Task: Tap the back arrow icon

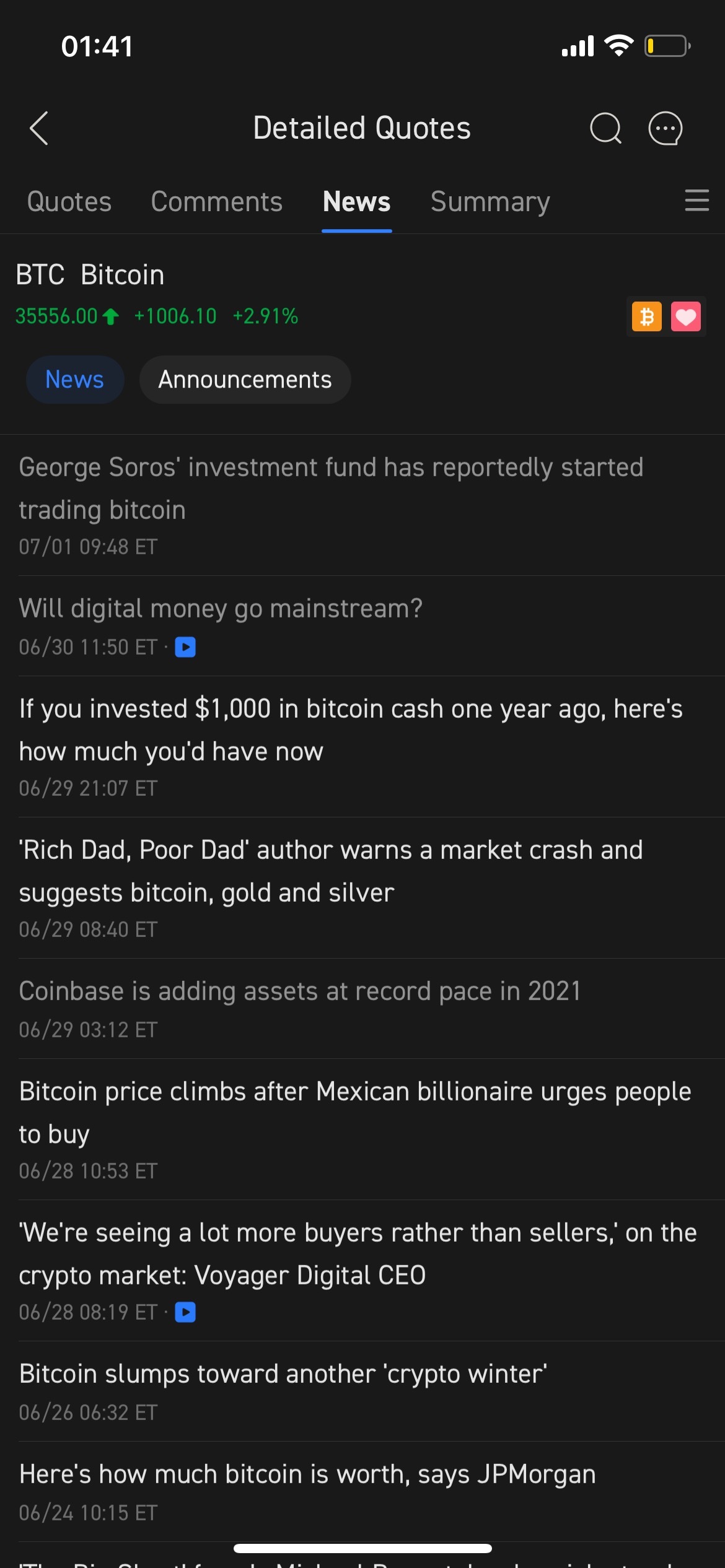Action: (x=39, y=129)
